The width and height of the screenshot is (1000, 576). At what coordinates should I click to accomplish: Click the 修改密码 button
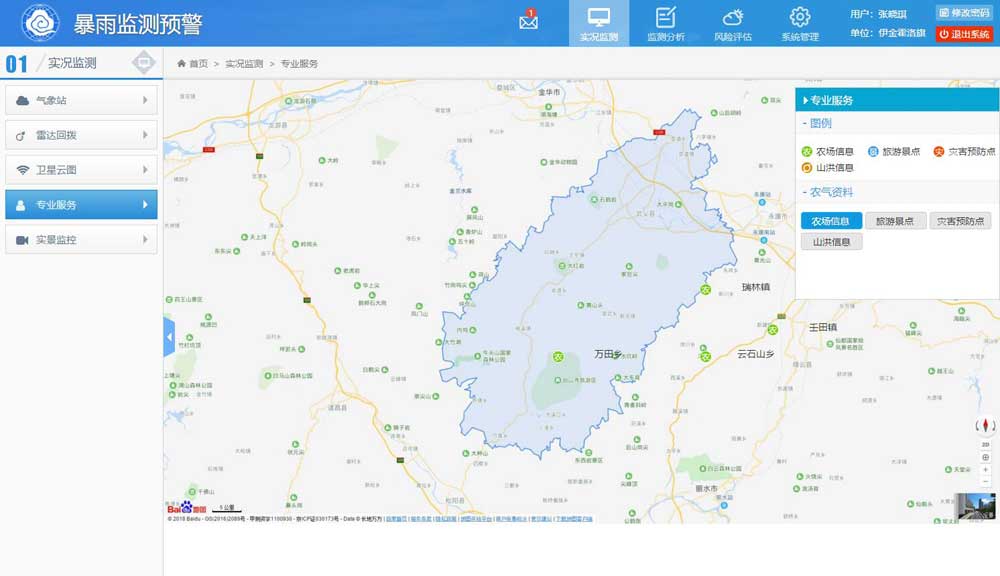click(964, 13)
